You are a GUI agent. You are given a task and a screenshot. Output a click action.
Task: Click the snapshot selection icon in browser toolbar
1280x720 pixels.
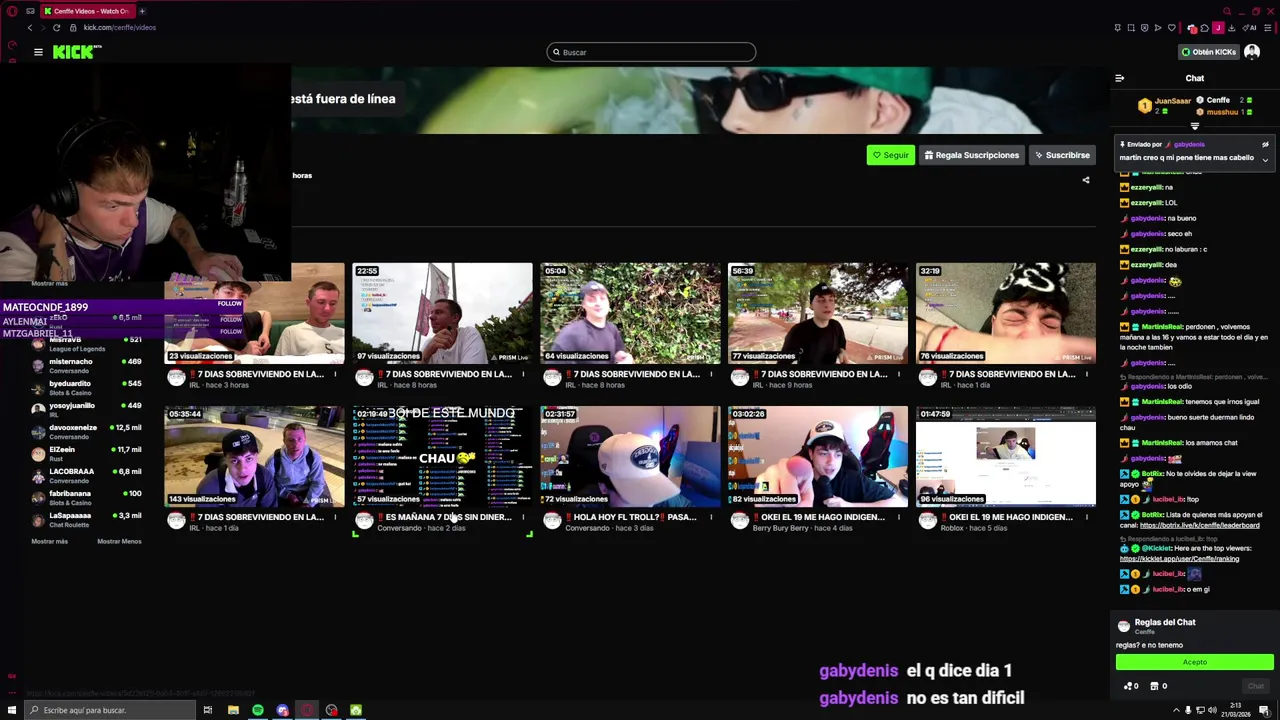(1131, 27)
